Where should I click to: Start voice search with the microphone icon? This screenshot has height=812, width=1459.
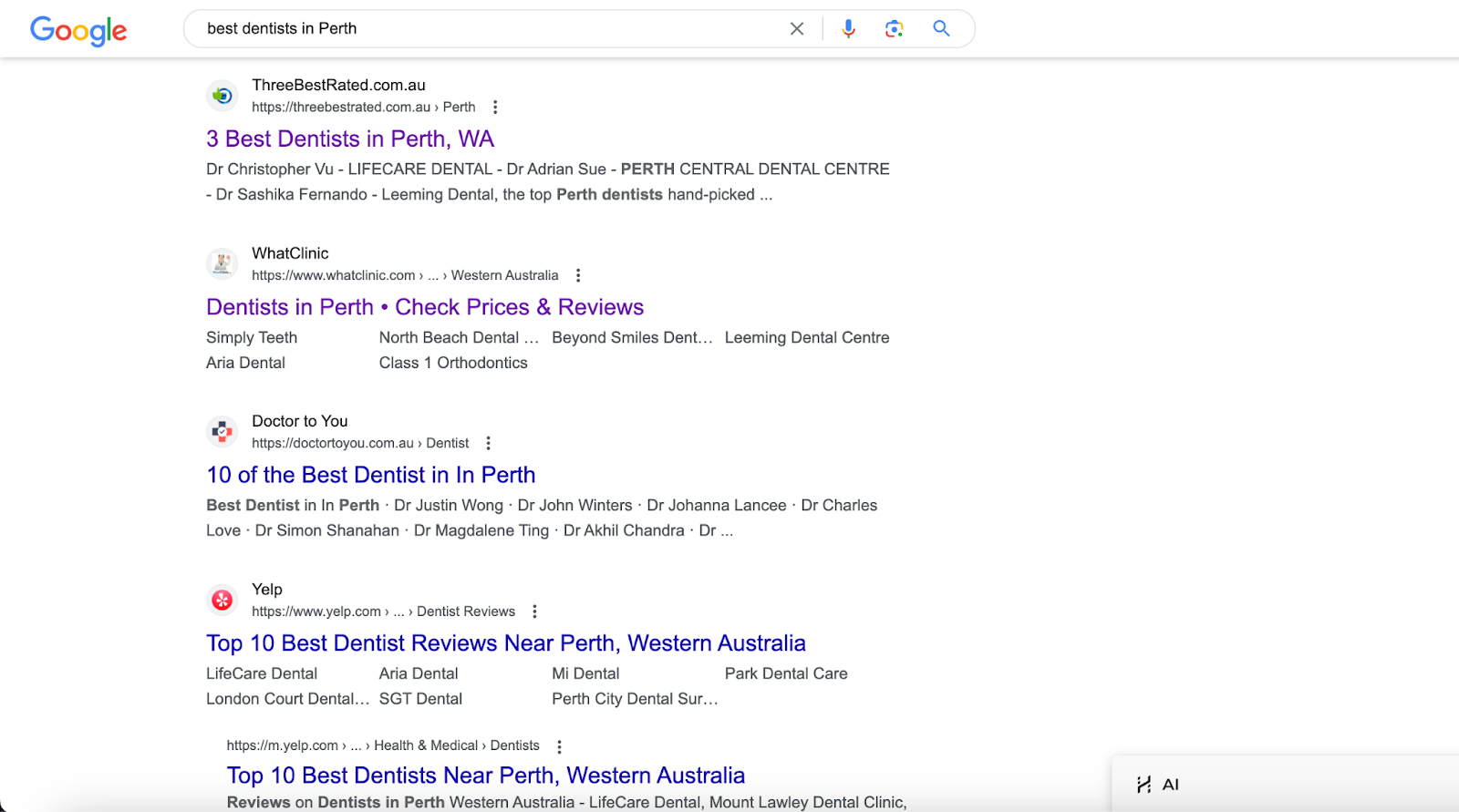click(848, 28)
